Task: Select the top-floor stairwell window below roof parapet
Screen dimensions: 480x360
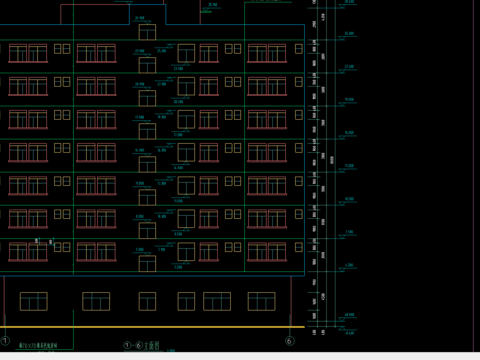Action: coord(147,32)
